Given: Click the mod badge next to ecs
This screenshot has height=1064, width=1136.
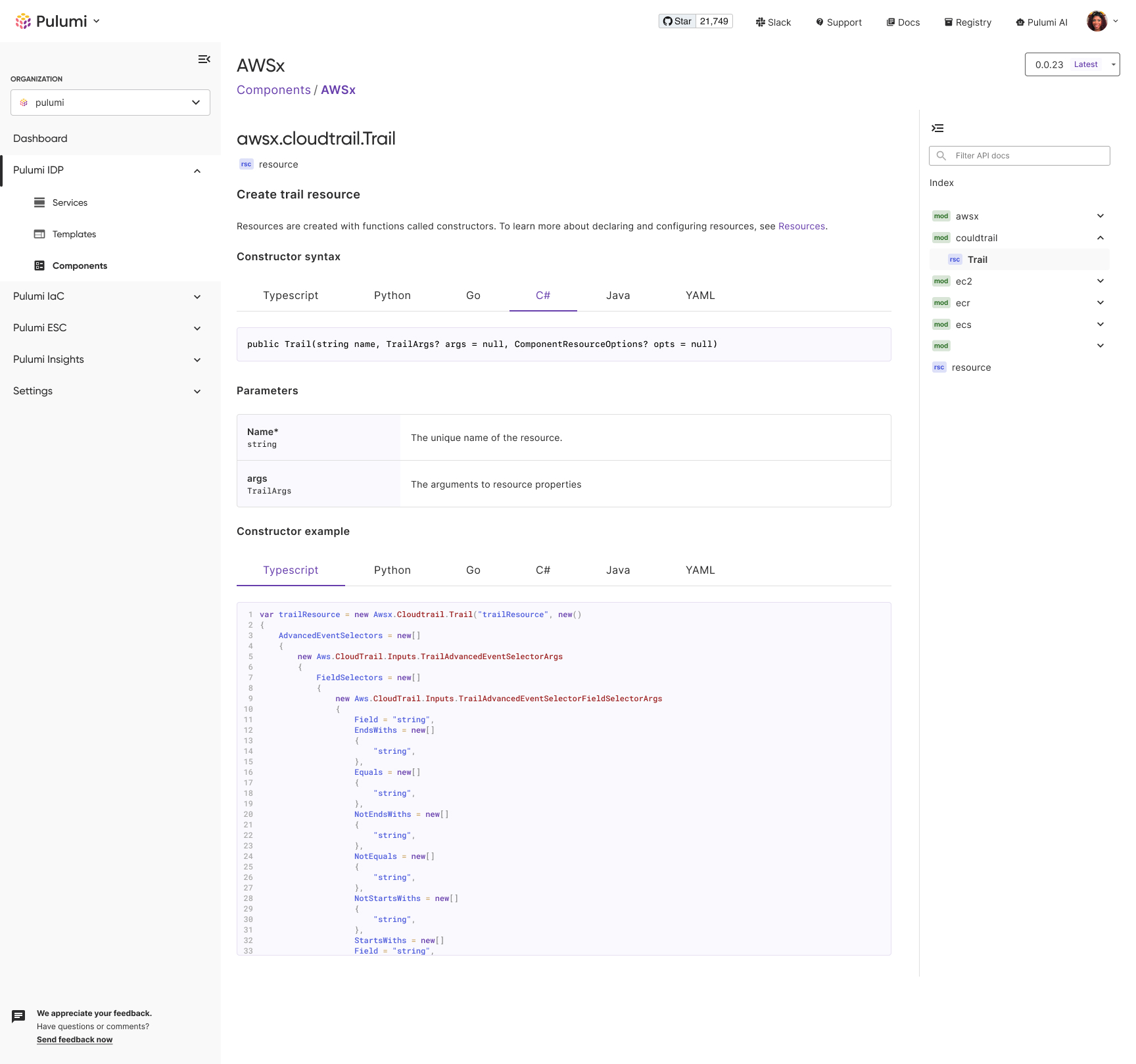Looking at the screenshot, I should pyautogui.click(x=941, y=325).
